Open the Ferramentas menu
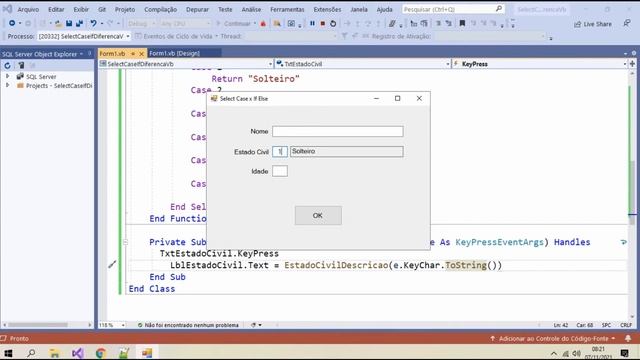The image size is (640, 360). tap(287, 9)
